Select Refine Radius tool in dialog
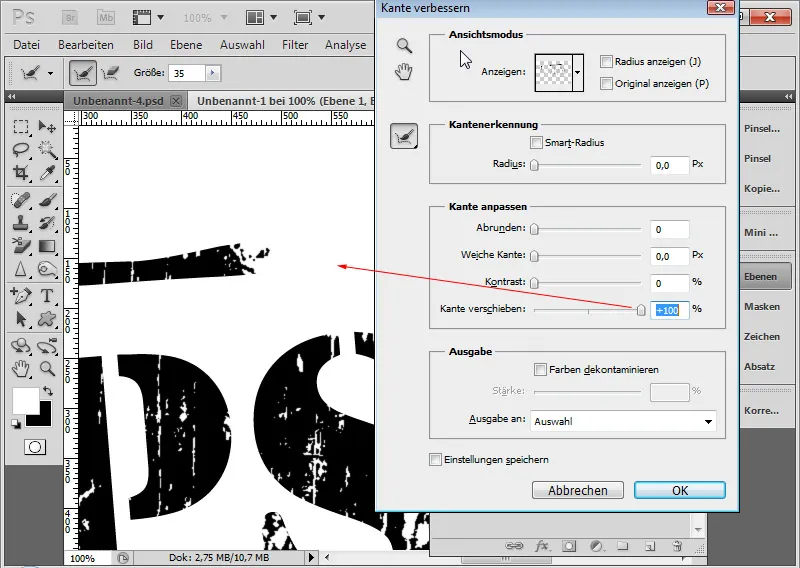This screenshot has width=800, height=568. (x=404, y=136)
